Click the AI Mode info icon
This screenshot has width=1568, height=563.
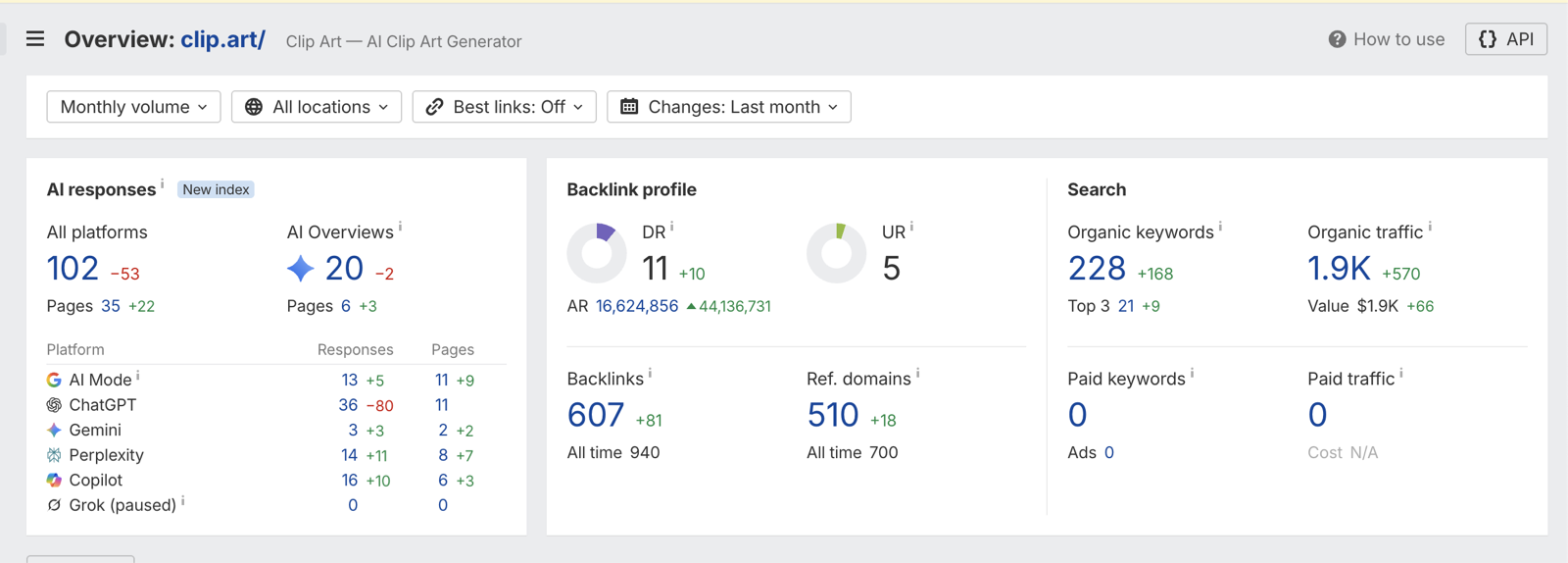(x=138, y=375)
